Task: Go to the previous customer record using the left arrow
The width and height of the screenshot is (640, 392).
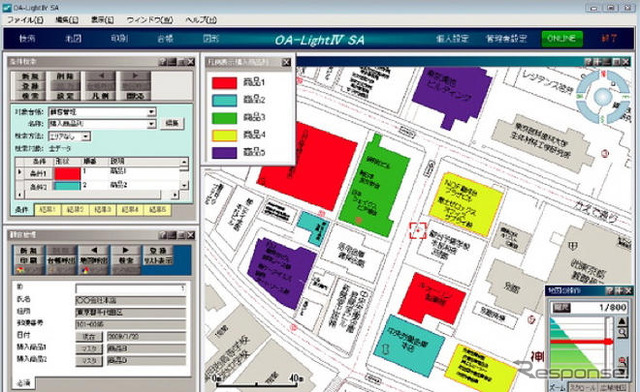Action: click(94, 250)
